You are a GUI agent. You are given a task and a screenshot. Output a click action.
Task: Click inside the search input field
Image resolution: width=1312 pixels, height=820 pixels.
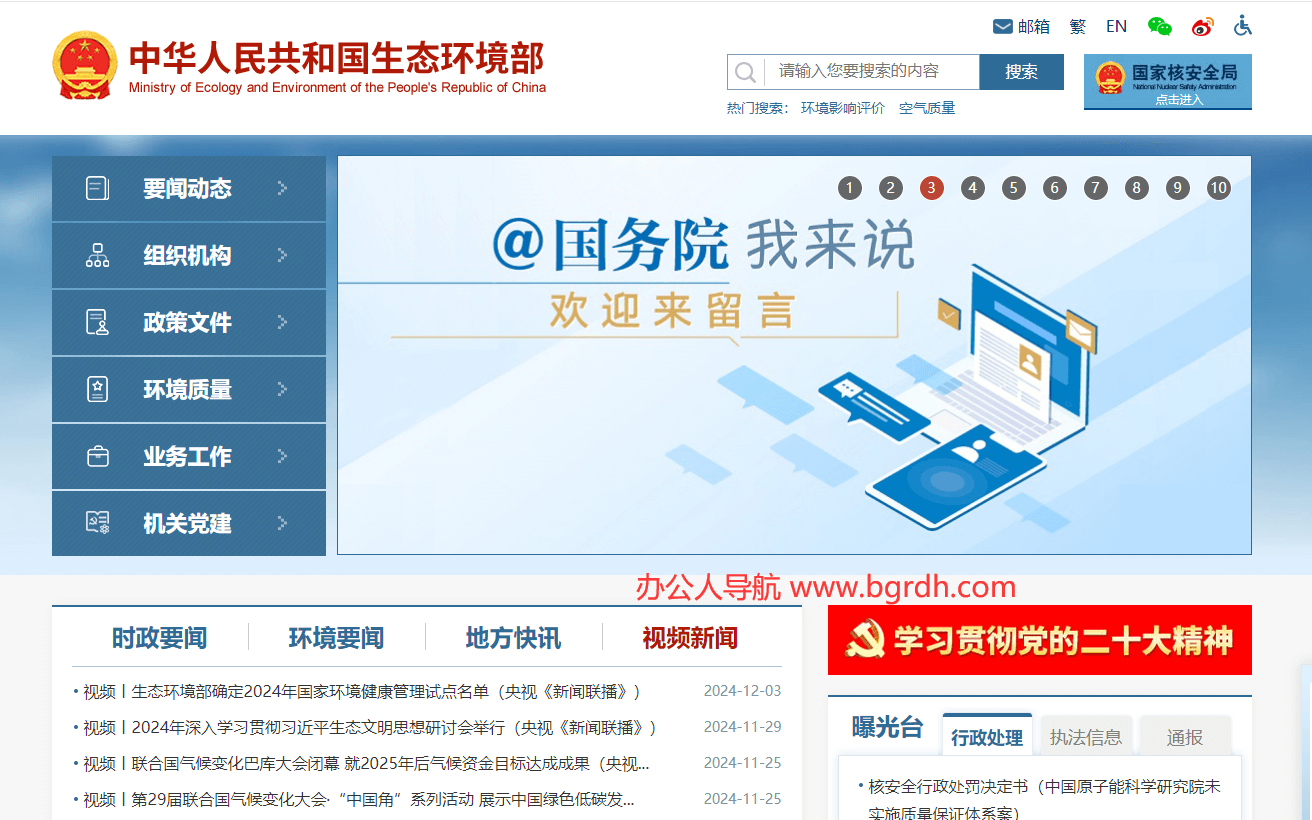865,71
